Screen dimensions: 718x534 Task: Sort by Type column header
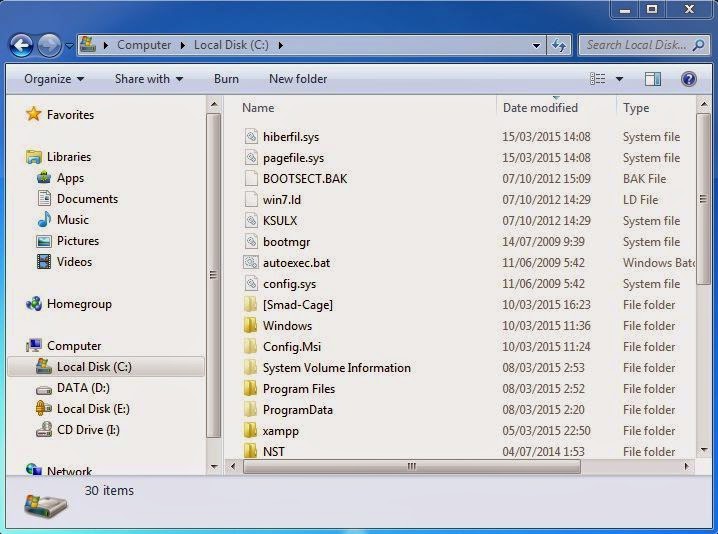click(636, 108)
